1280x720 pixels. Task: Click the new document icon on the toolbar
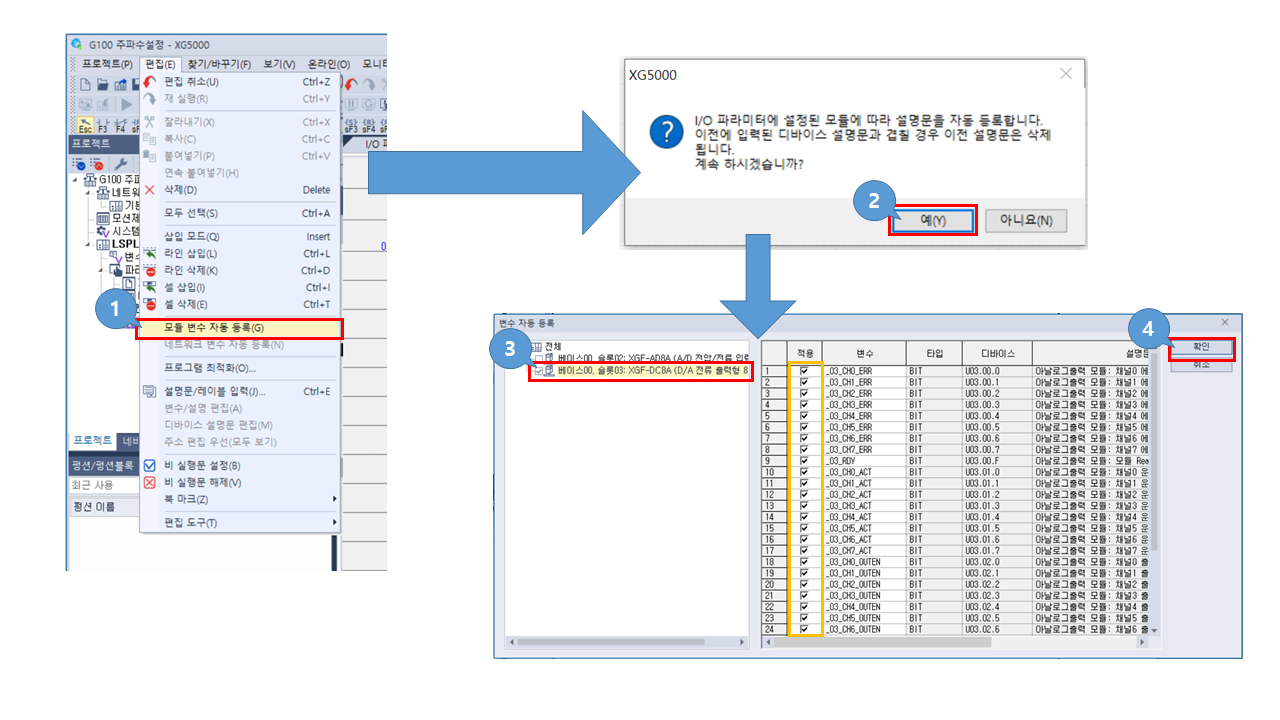coord(87,84)
